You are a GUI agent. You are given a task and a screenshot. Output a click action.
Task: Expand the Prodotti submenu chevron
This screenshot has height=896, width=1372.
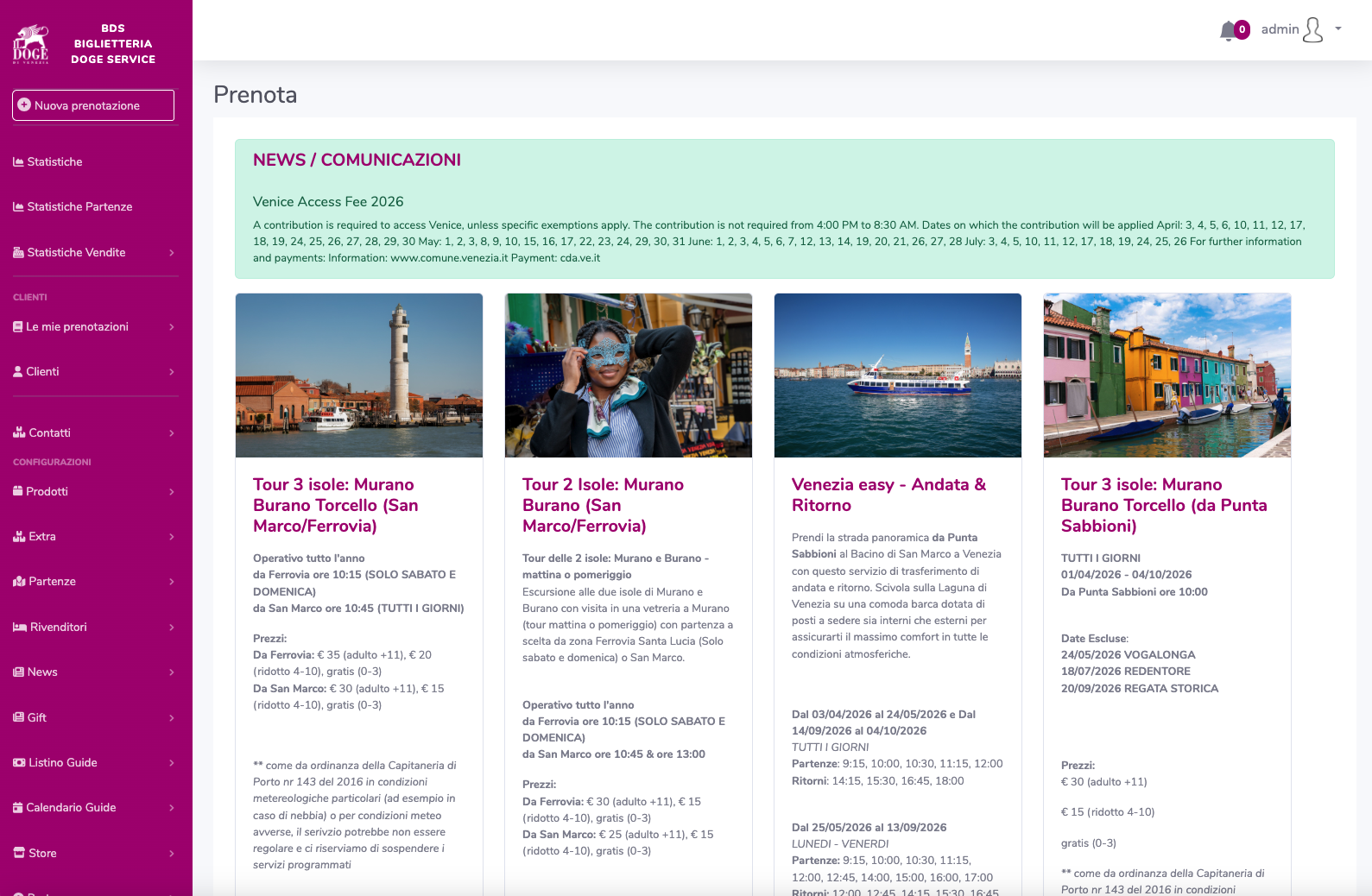point(172,492)
